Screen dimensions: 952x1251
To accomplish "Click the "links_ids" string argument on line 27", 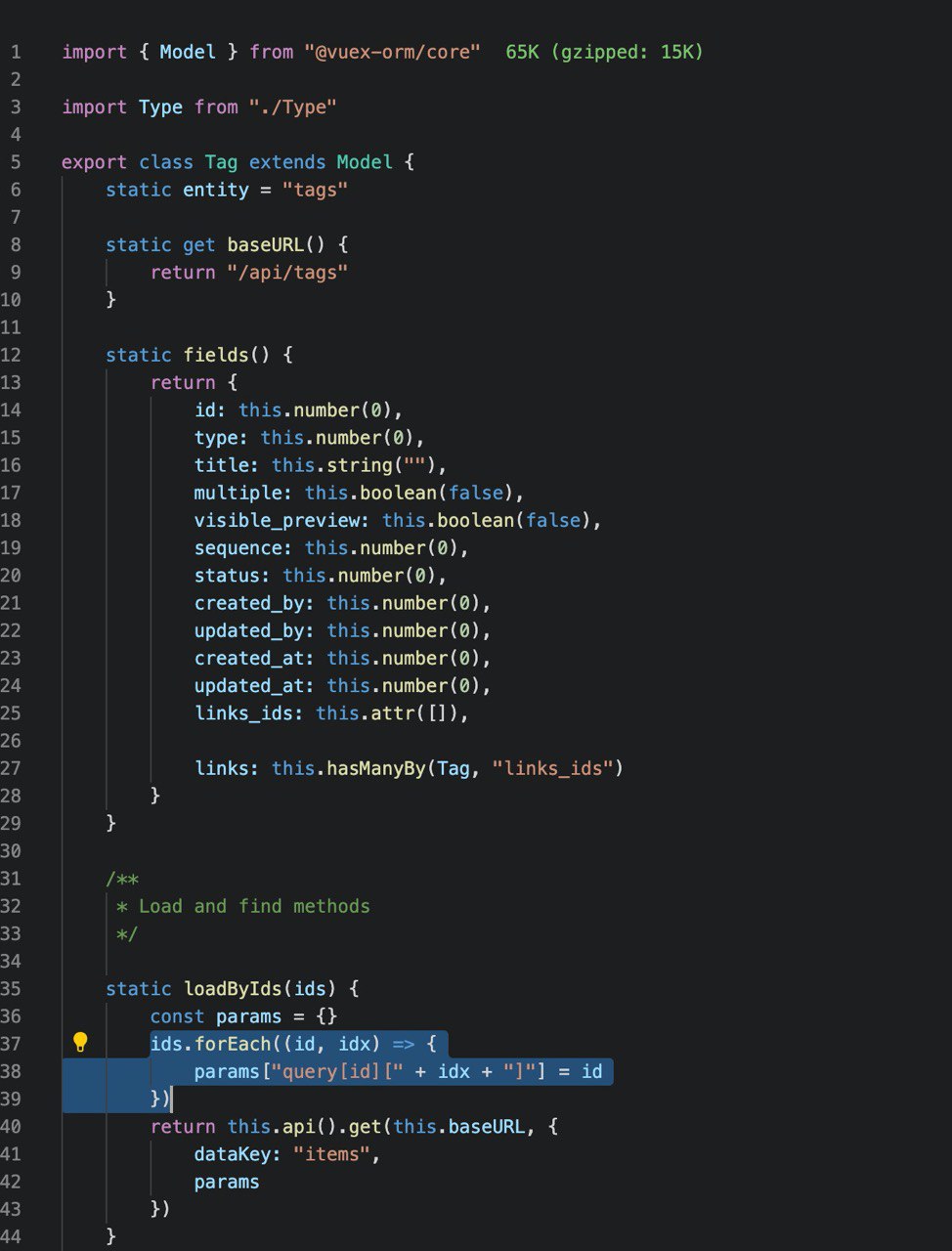I will pos(552,768).
